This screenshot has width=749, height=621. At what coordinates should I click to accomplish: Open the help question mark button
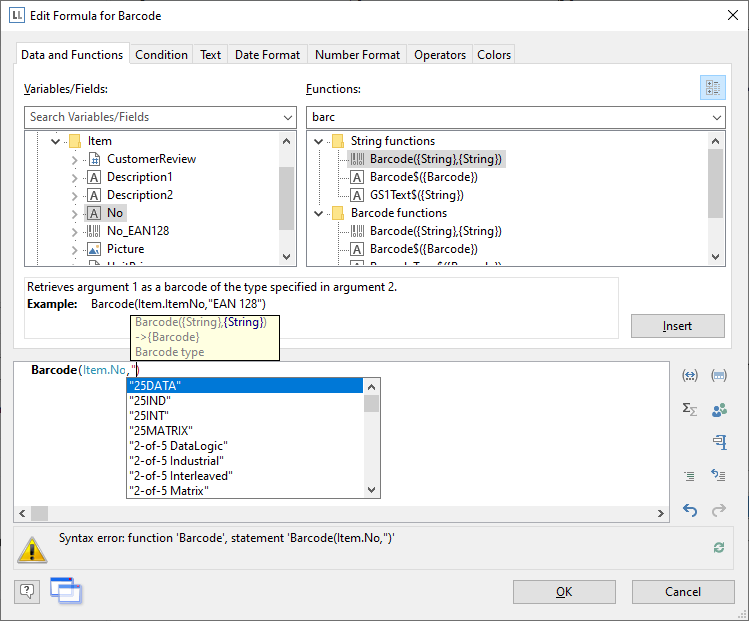(27, 591)
